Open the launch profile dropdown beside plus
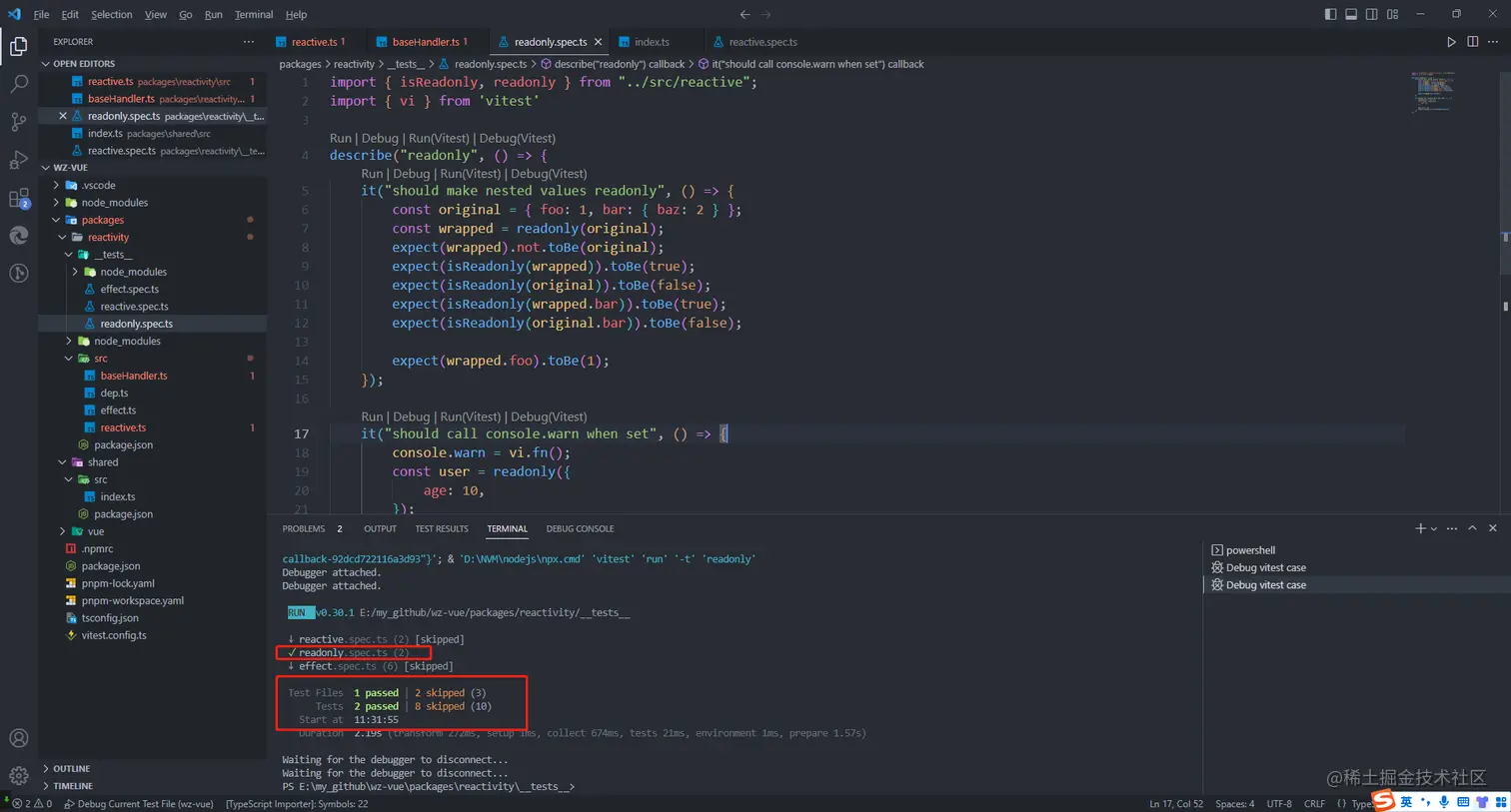1511x812 pixels. (1434, 529)
